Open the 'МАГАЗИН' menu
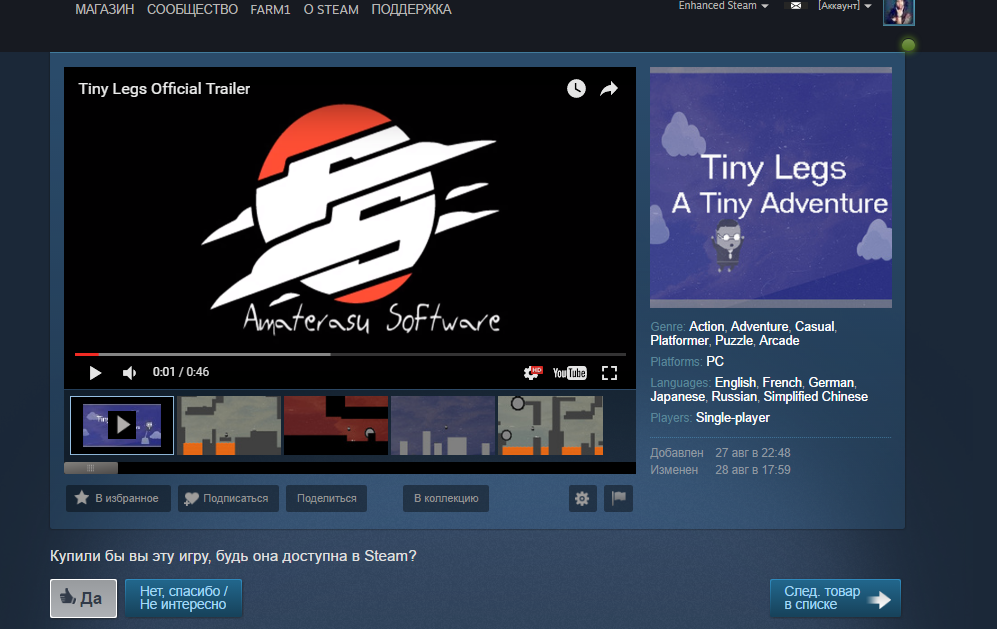This screenshot has height=629, width=997. (x=105, y=10)
